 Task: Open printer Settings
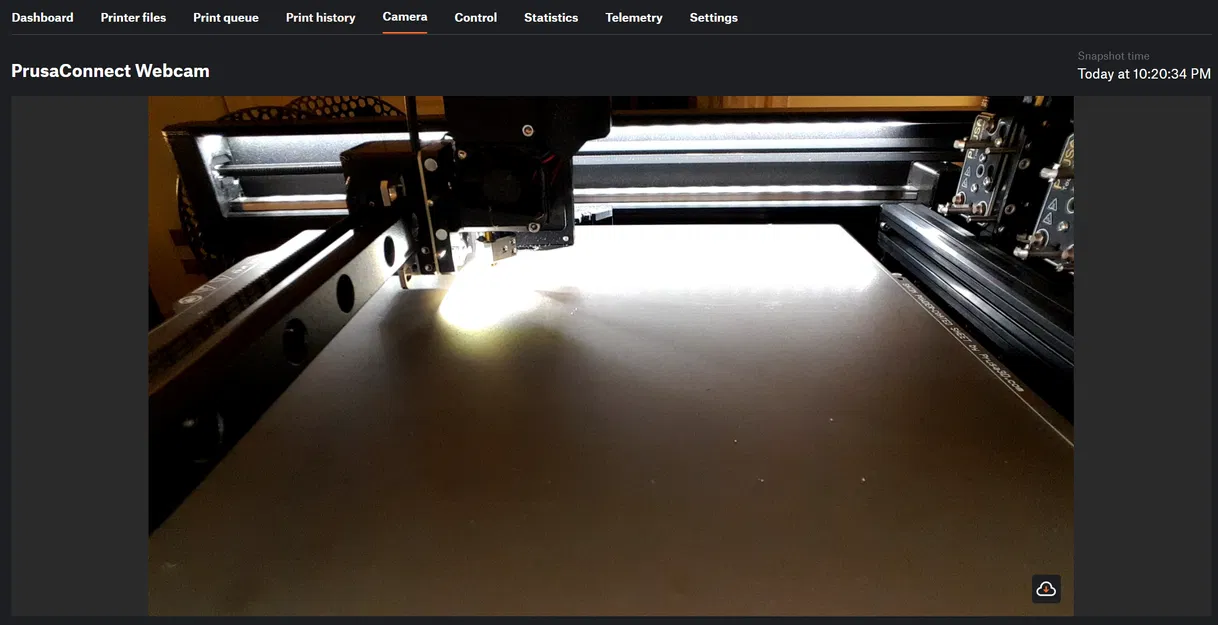coord(713,17)
